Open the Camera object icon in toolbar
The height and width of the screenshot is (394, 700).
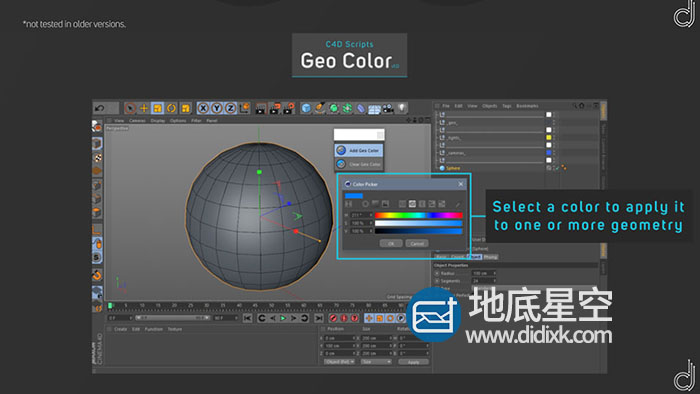click(388, 108)
